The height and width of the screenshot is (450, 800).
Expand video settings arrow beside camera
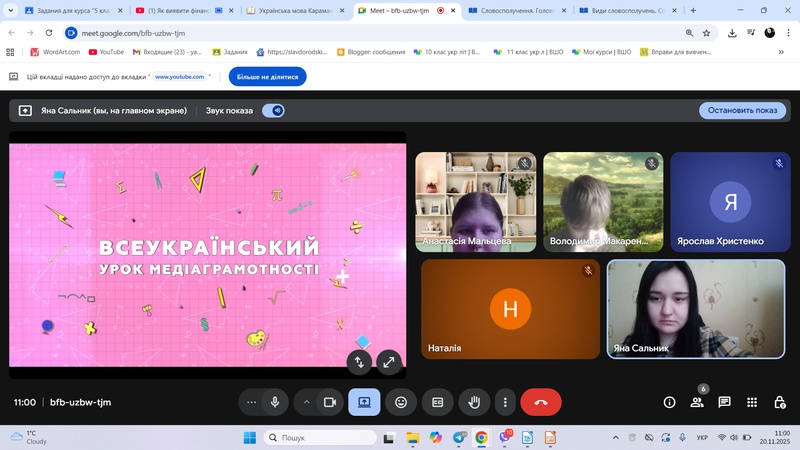(x=306, y=402)
